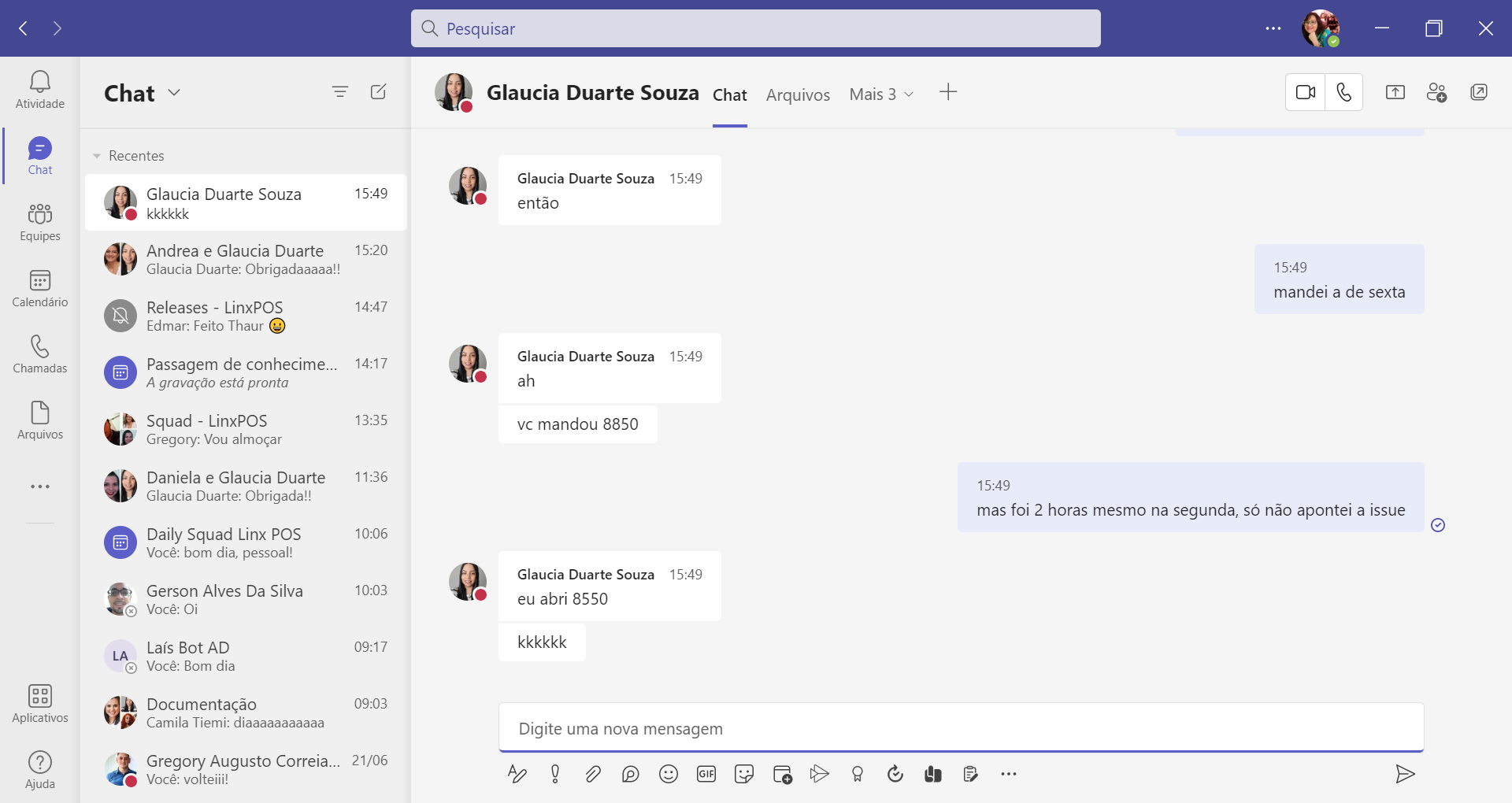The image size is (1512, 803).
Task: Start an audio call with Glaucia
Action: point(1344,92)
